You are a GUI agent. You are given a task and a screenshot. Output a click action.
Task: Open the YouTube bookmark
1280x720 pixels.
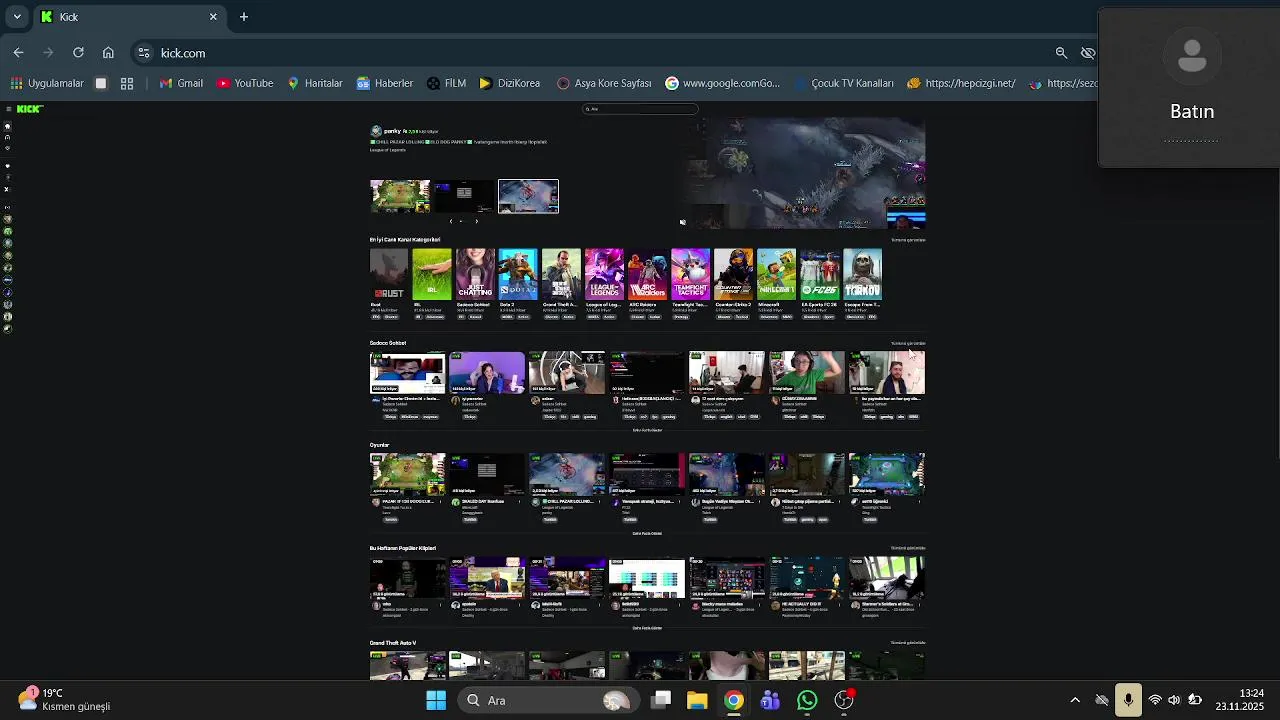pos(245,83)
